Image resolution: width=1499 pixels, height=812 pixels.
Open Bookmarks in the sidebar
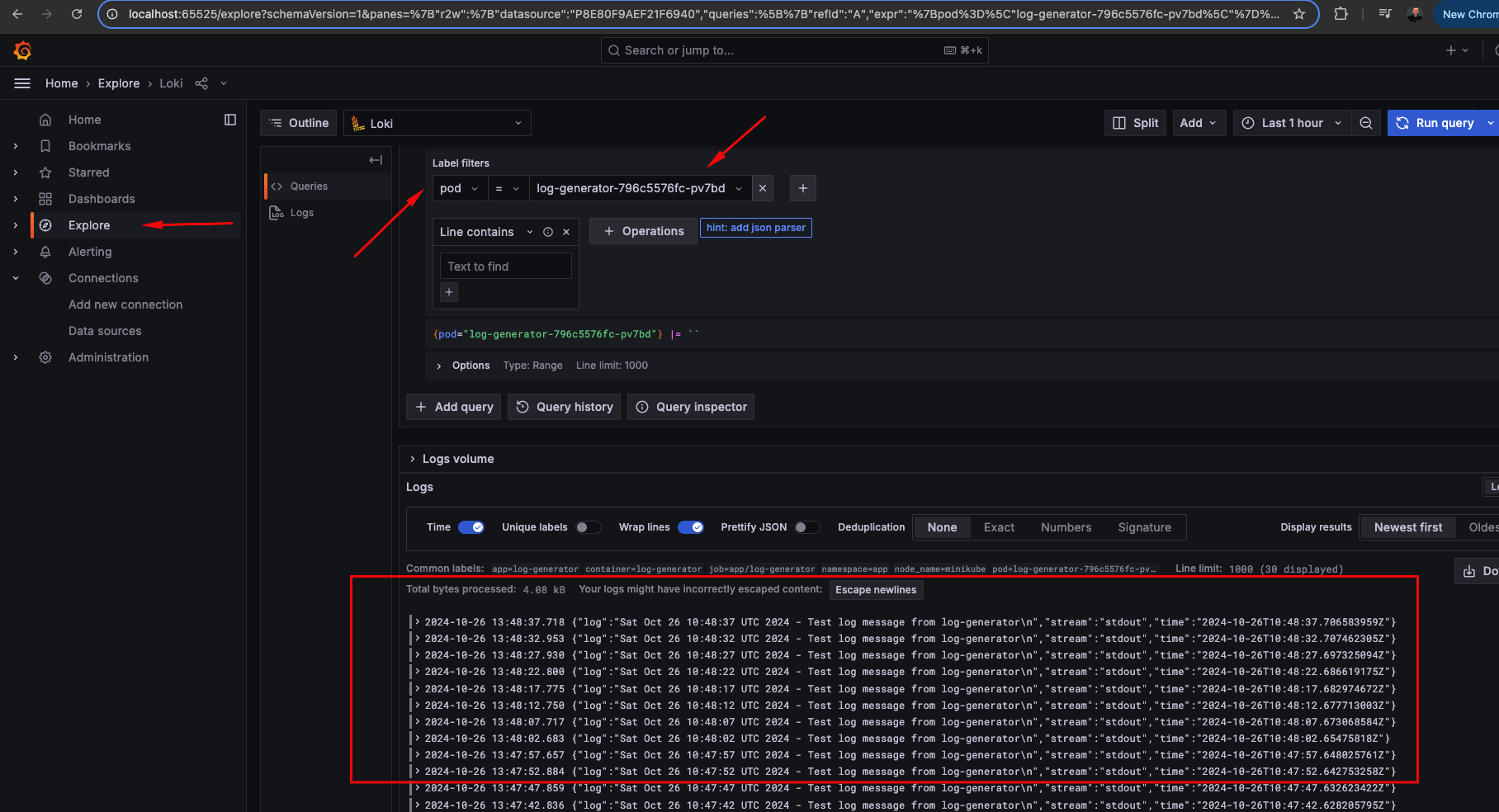point(99,146)
